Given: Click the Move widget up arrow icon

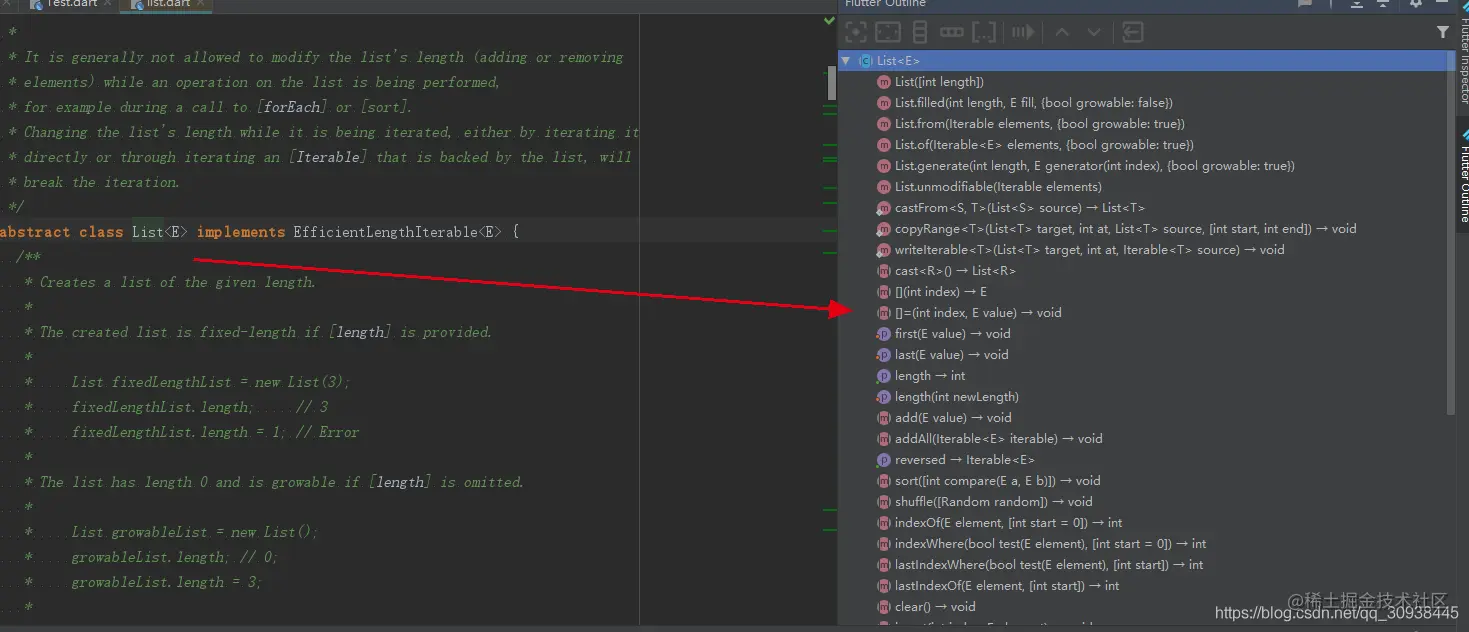Looking at the screenshot, I should (1062, 32).
